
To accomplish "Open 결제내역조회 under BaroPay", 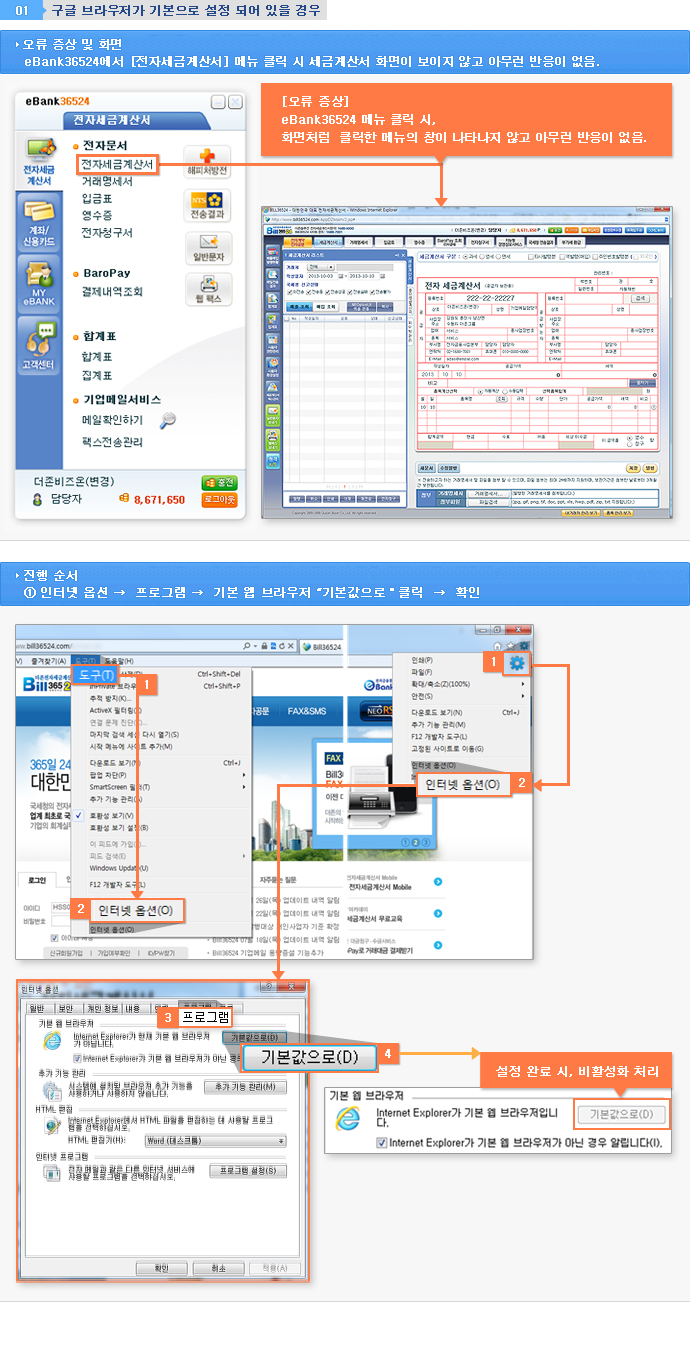I will coord(112,291).
